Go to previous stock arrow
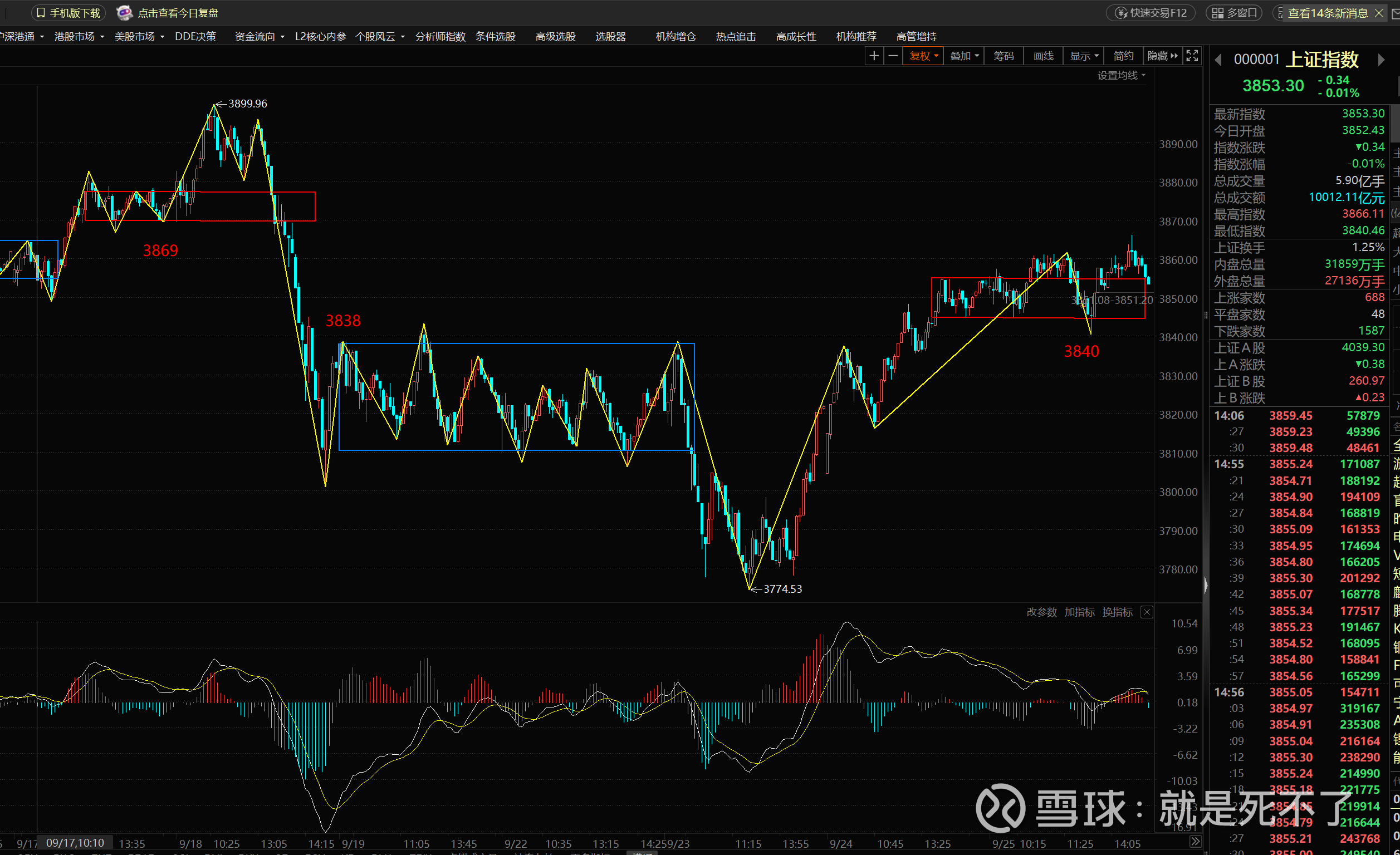 click(1218, 60)
